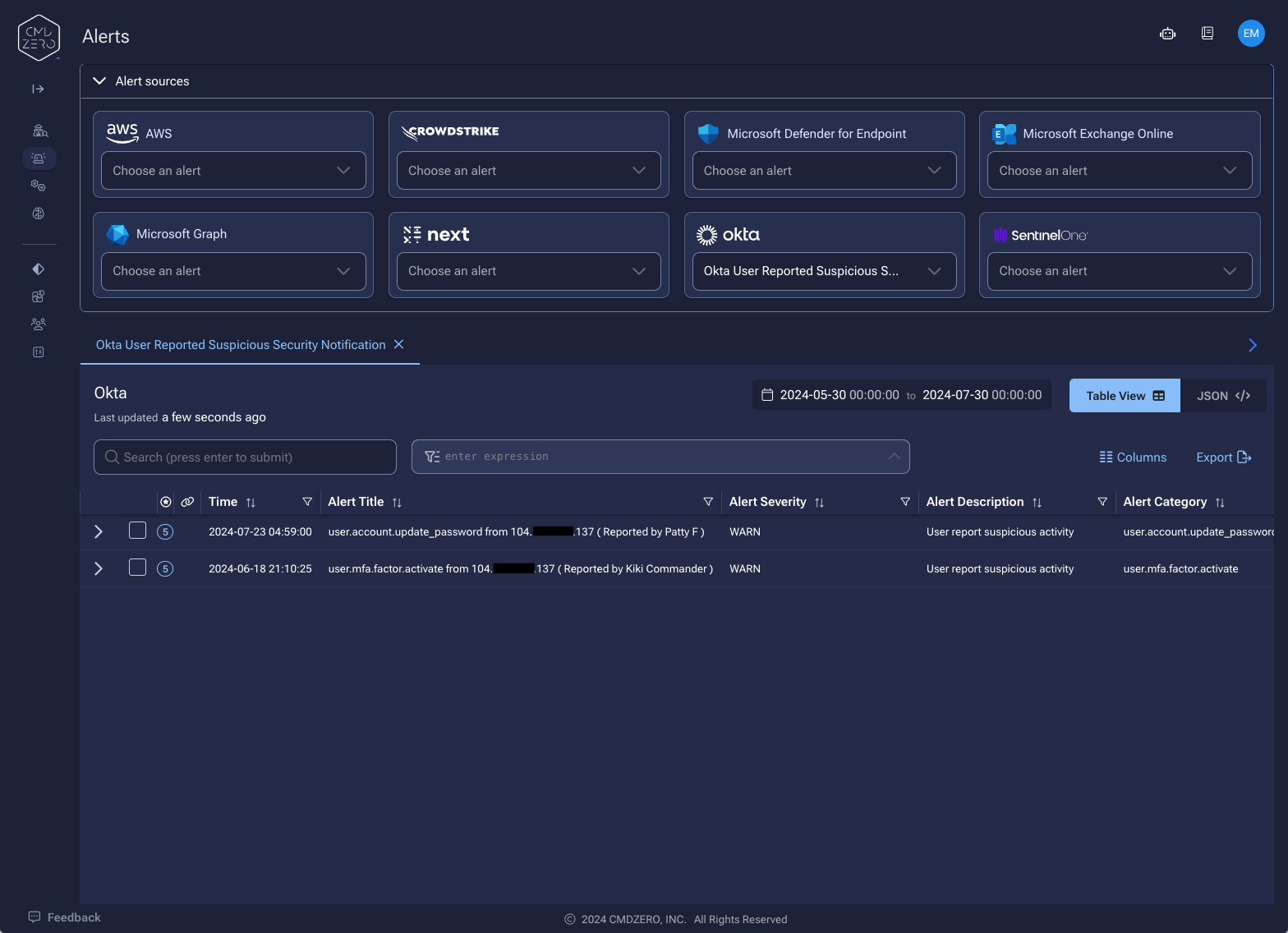Screen dimensions: 1288x933
Task: Open the Columns chooser
Action: point(1133,457)
